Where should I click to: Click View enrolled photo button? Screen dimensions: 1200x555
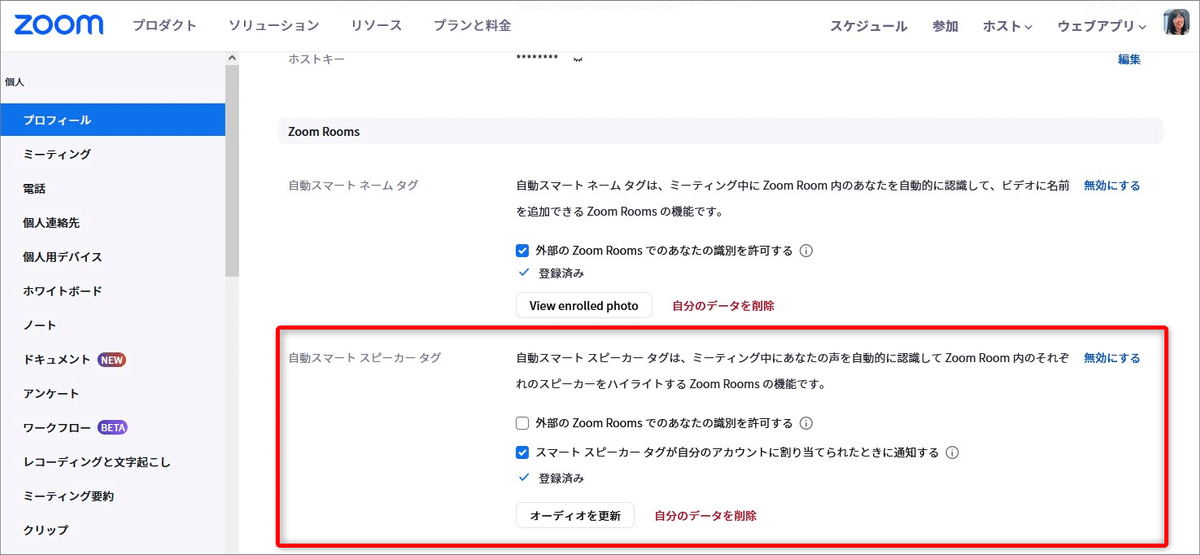pos(584,305)
